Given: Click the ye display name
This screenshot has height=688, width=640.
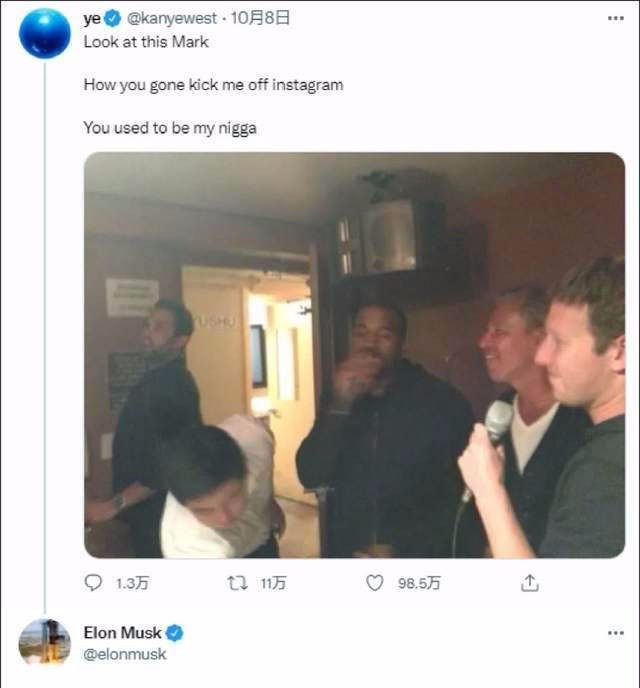Looking at the screenshot, I should (92, 19).
